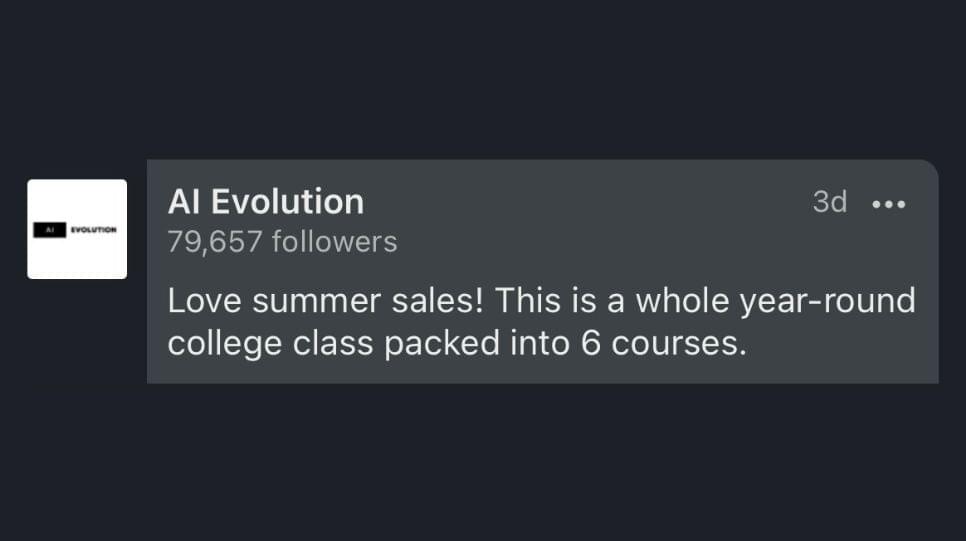Select the 'Love summer sales!' comment text

click(325, 301)
